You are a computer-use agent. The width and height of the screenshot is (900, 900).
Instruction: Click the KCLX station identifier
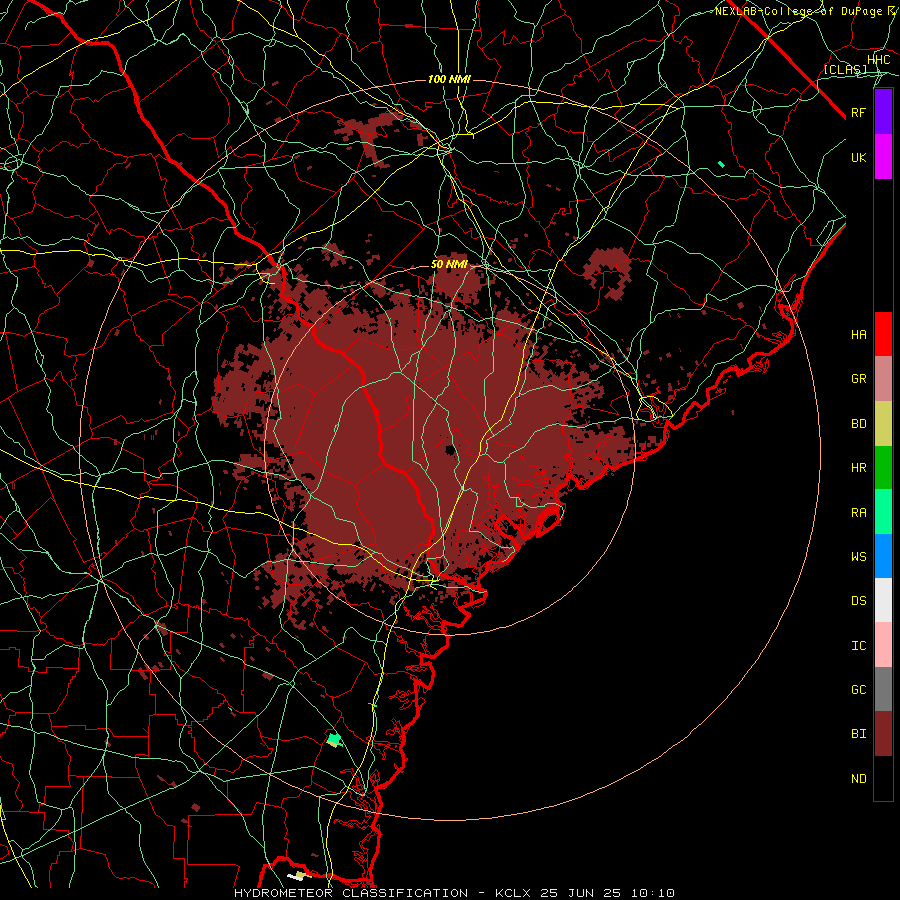point(513,893)
